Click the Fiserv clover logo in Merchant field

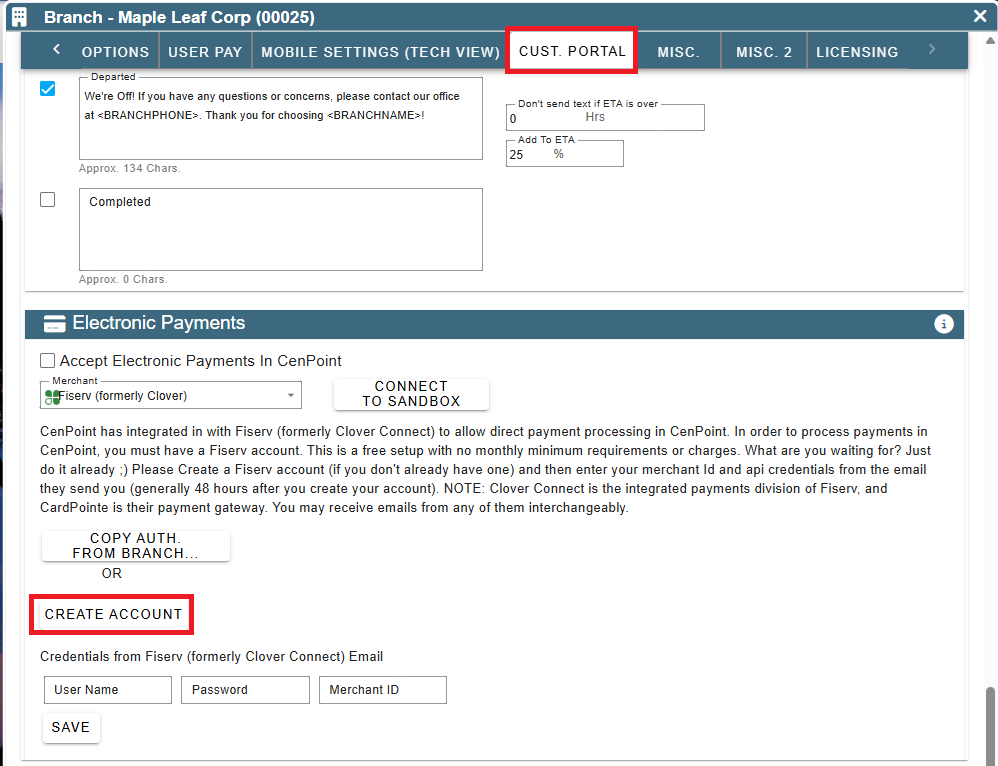coord(52,397)
